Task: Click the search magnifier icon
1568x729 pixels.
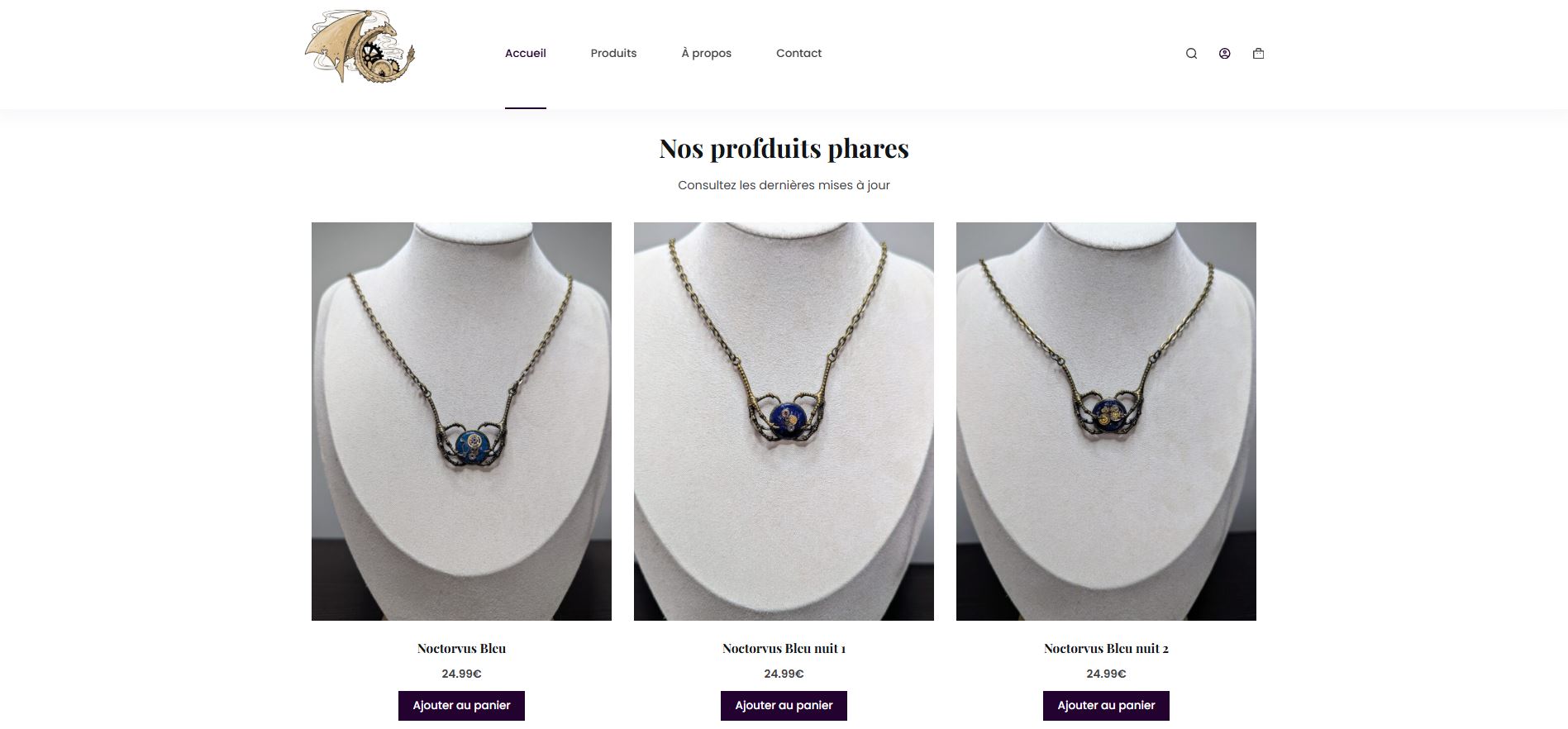Action: (1191, 54)
